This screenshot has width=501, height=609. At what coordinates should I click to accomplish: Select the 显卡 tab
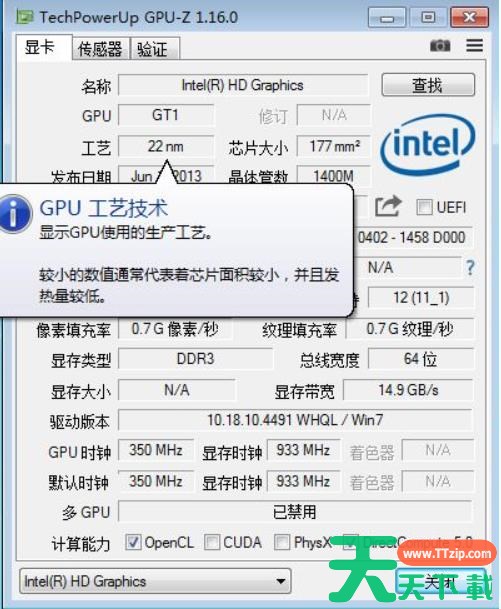click(43, 47)
